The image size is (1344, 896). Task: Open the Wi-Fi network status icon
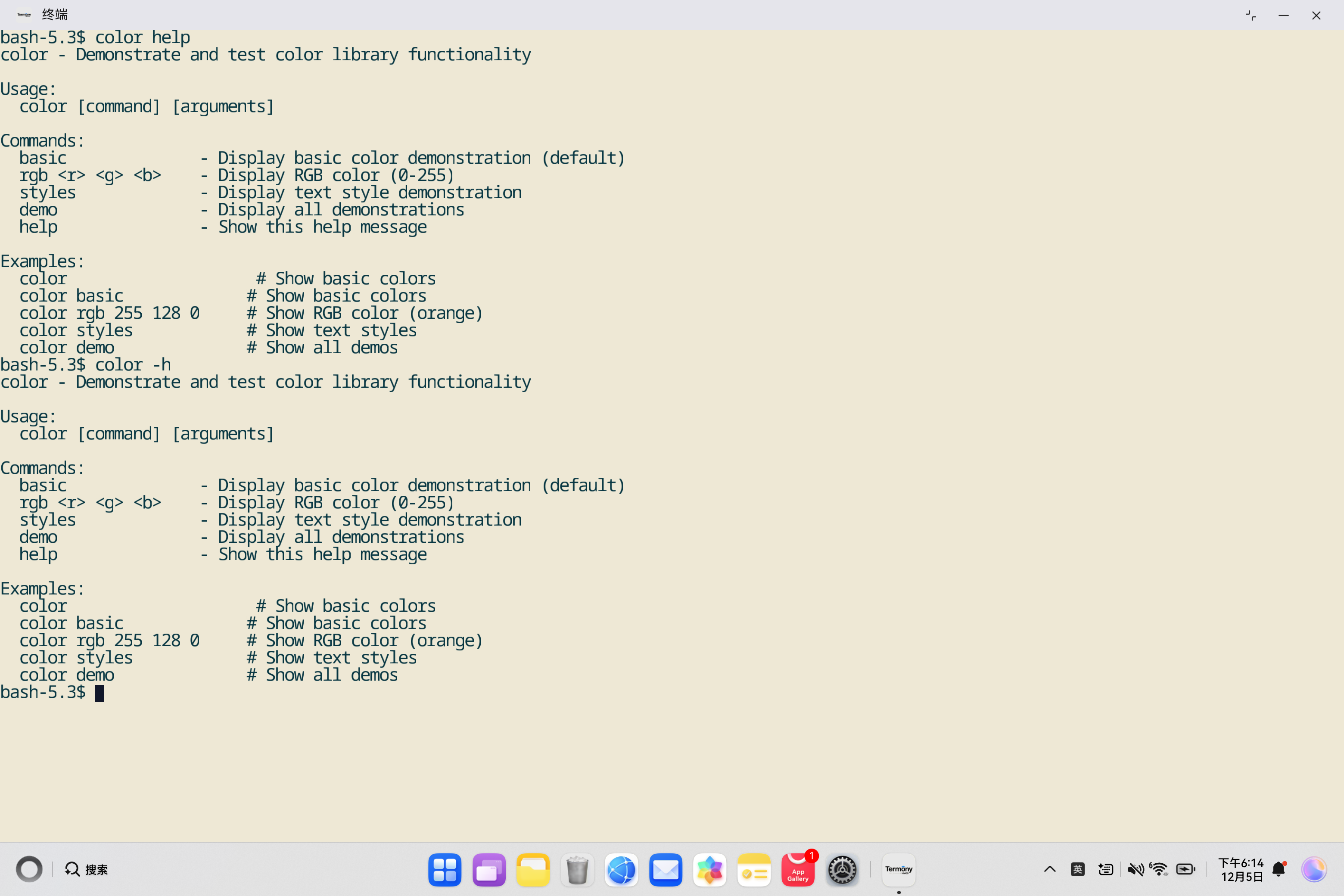point(1160,869)
